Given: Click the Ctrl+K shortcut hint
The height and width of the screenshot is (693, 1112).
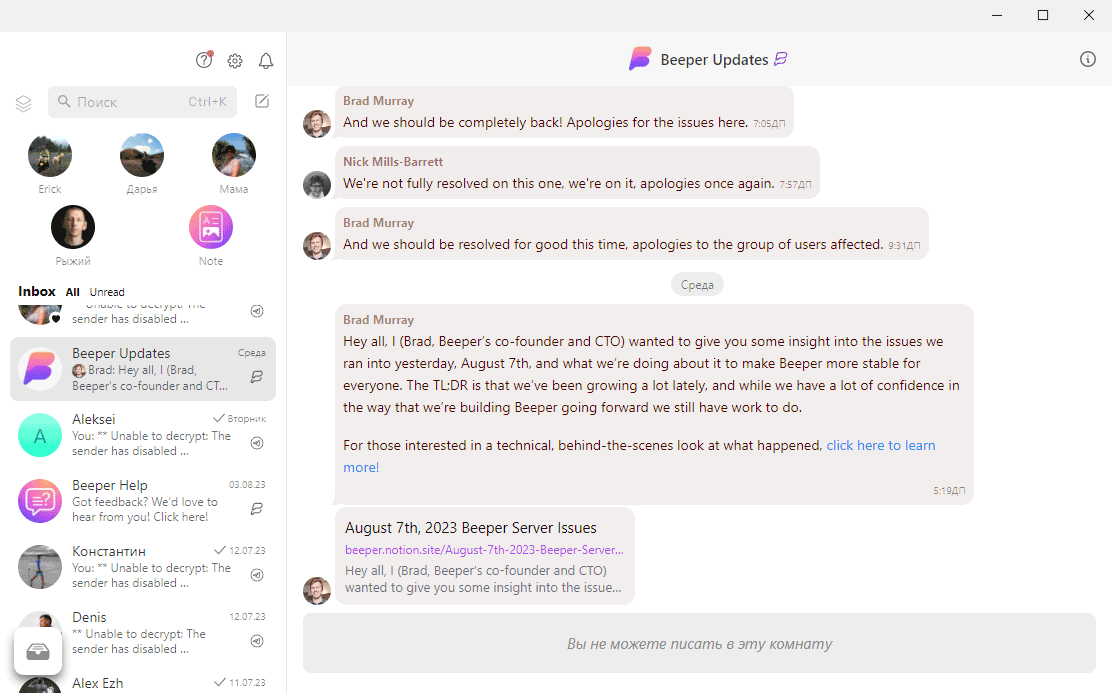Looking at the screenshot, I should 207,101.
